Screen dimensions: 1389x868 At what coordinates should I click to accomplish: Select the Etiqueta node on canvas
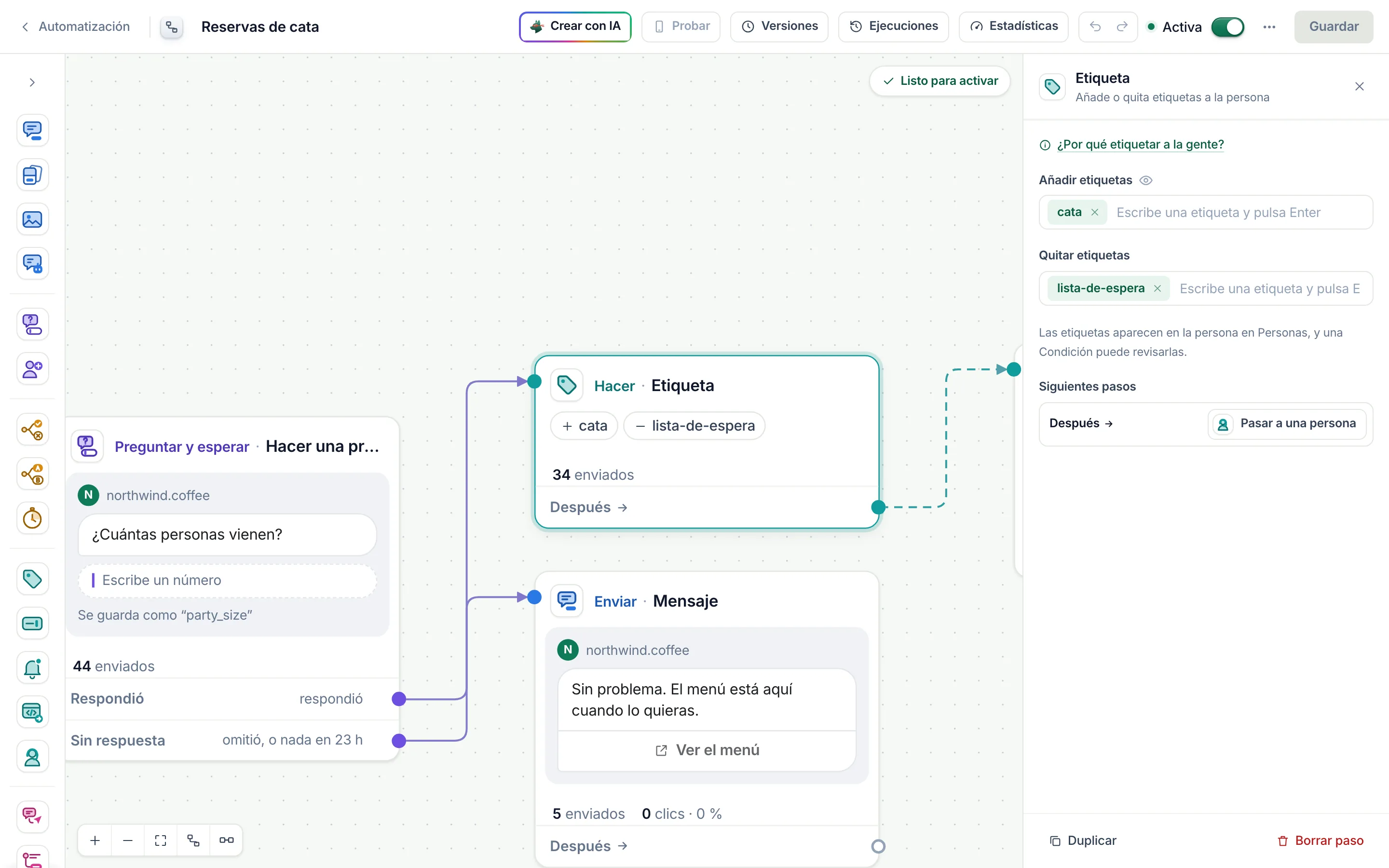click(x=707, y=442)
